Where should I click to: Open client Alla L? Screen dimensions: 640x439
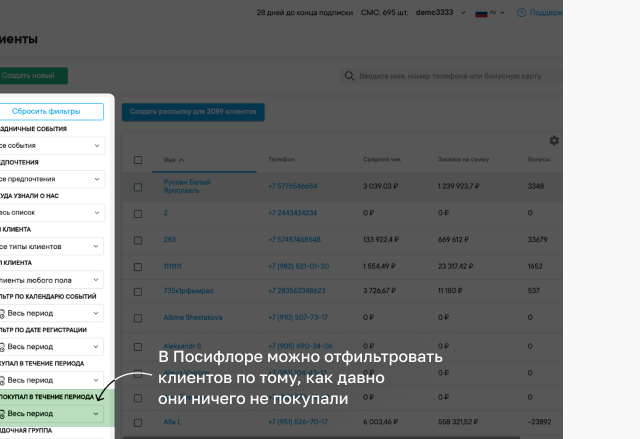click(x=172, y=422)
